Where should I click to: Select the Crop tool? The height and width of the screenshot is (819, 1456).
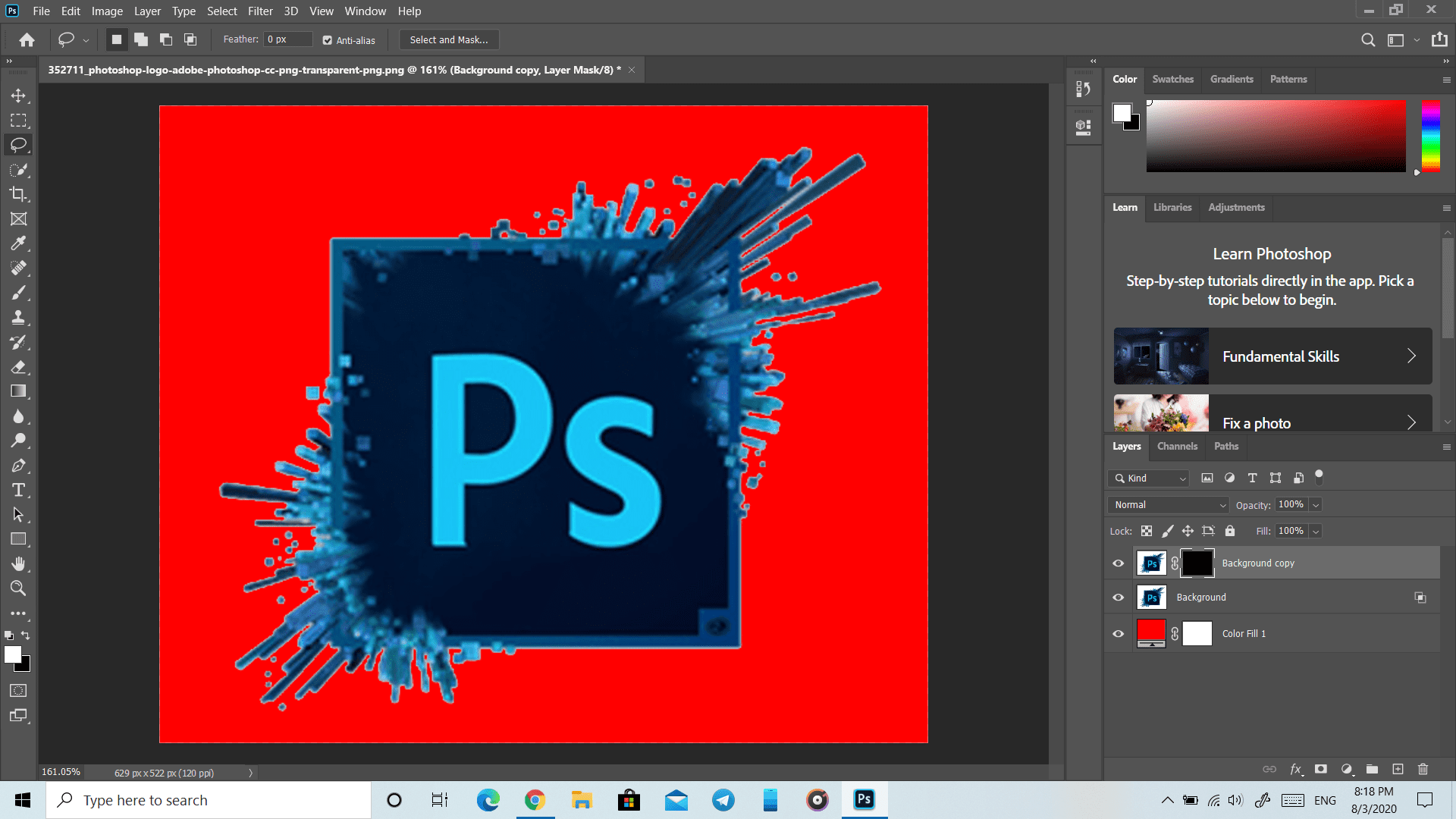tap(18, 194)
